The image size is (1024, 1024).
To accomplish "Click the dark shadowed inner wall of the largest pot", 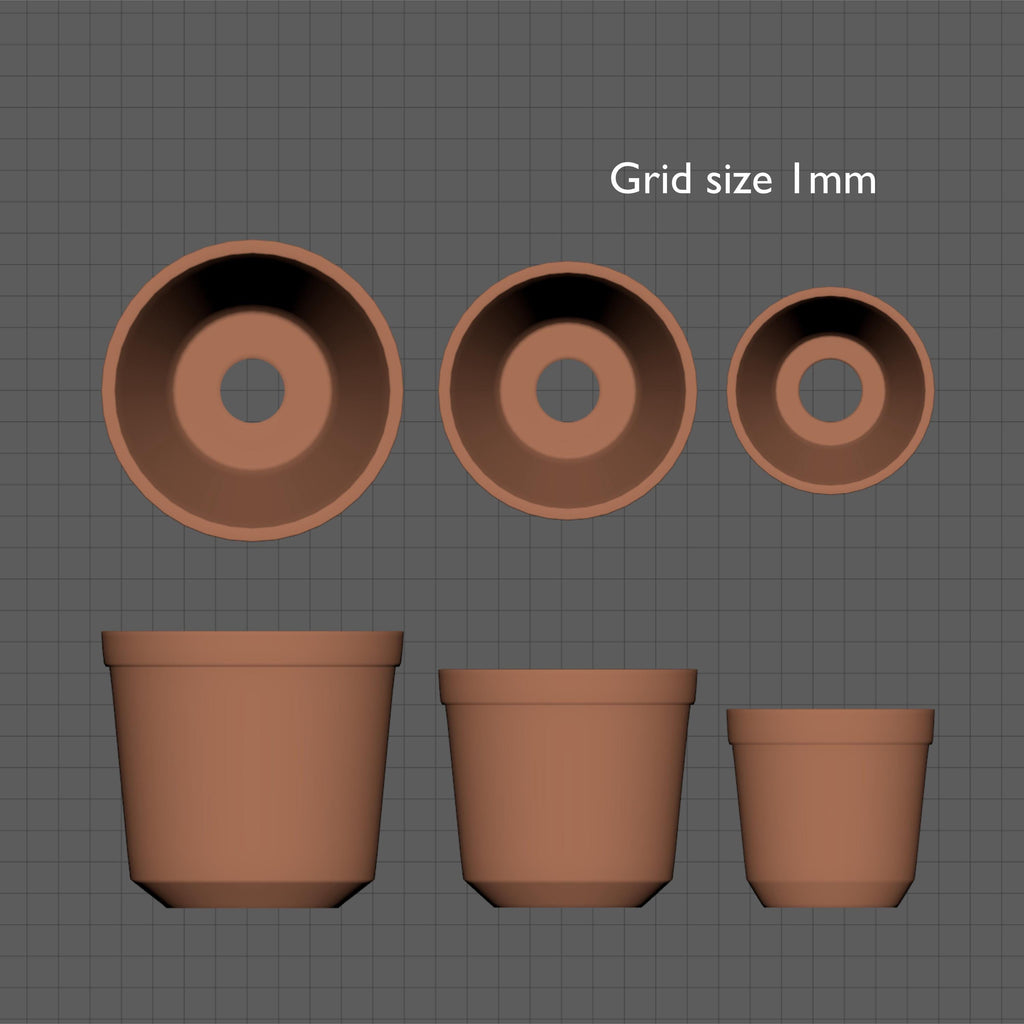I will pos(252,280).
